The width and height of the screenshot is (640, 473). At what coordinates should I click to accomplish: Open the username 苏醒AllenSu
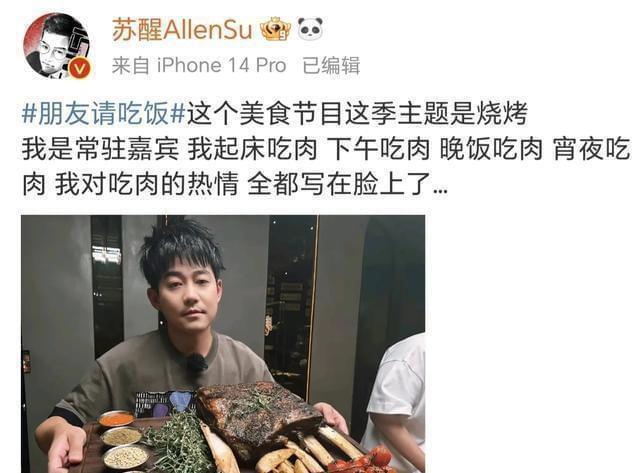point(182,29)
